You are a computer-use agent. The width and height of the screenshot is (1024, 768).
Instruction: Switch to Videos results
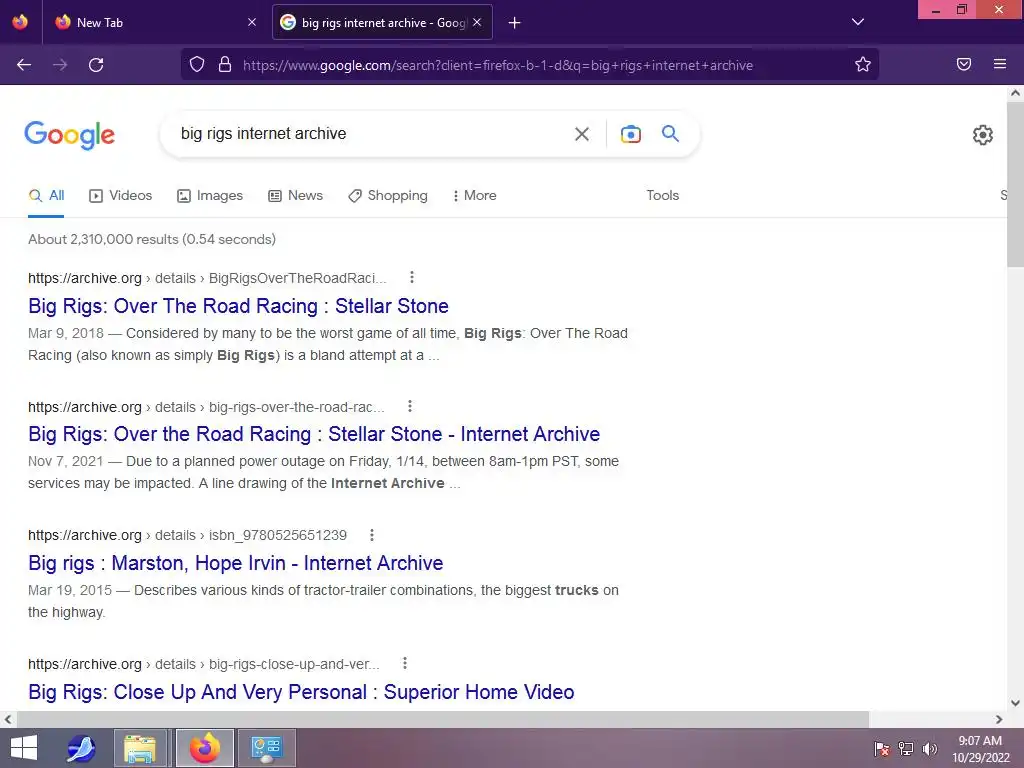tap(121, 195)
